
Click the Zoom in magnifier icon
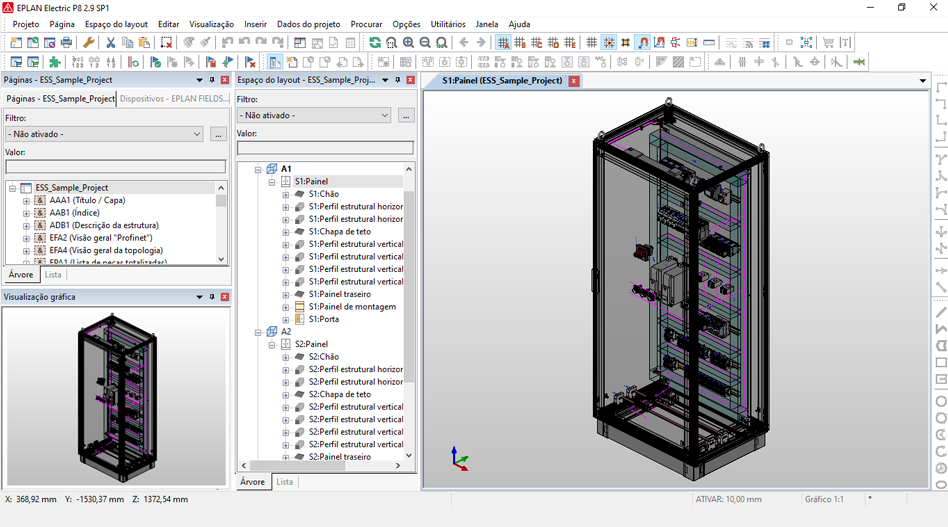pos(409,43)
